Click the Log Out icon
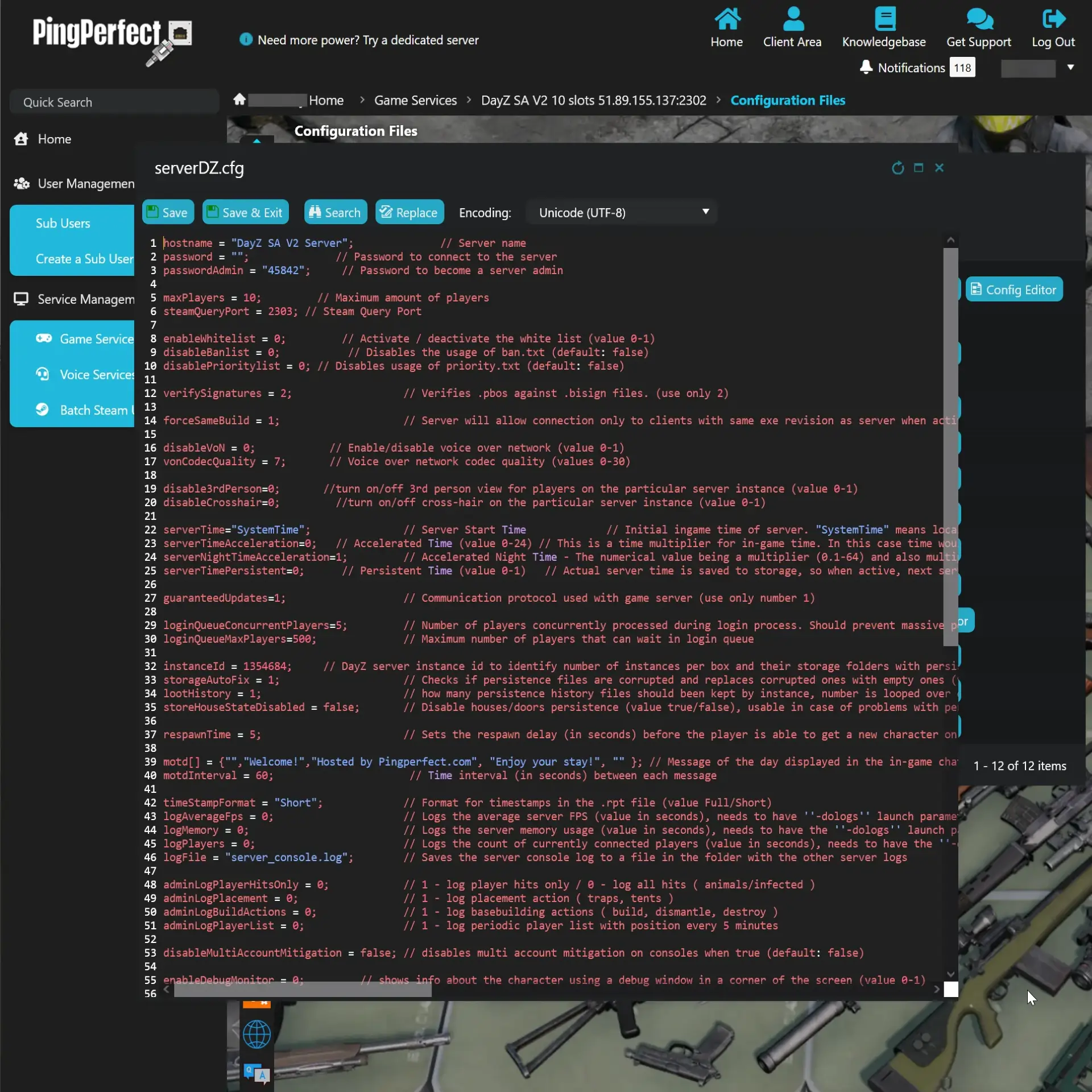Image resolution: width=1092 pixels, height=1092 pixels. 1053,27
